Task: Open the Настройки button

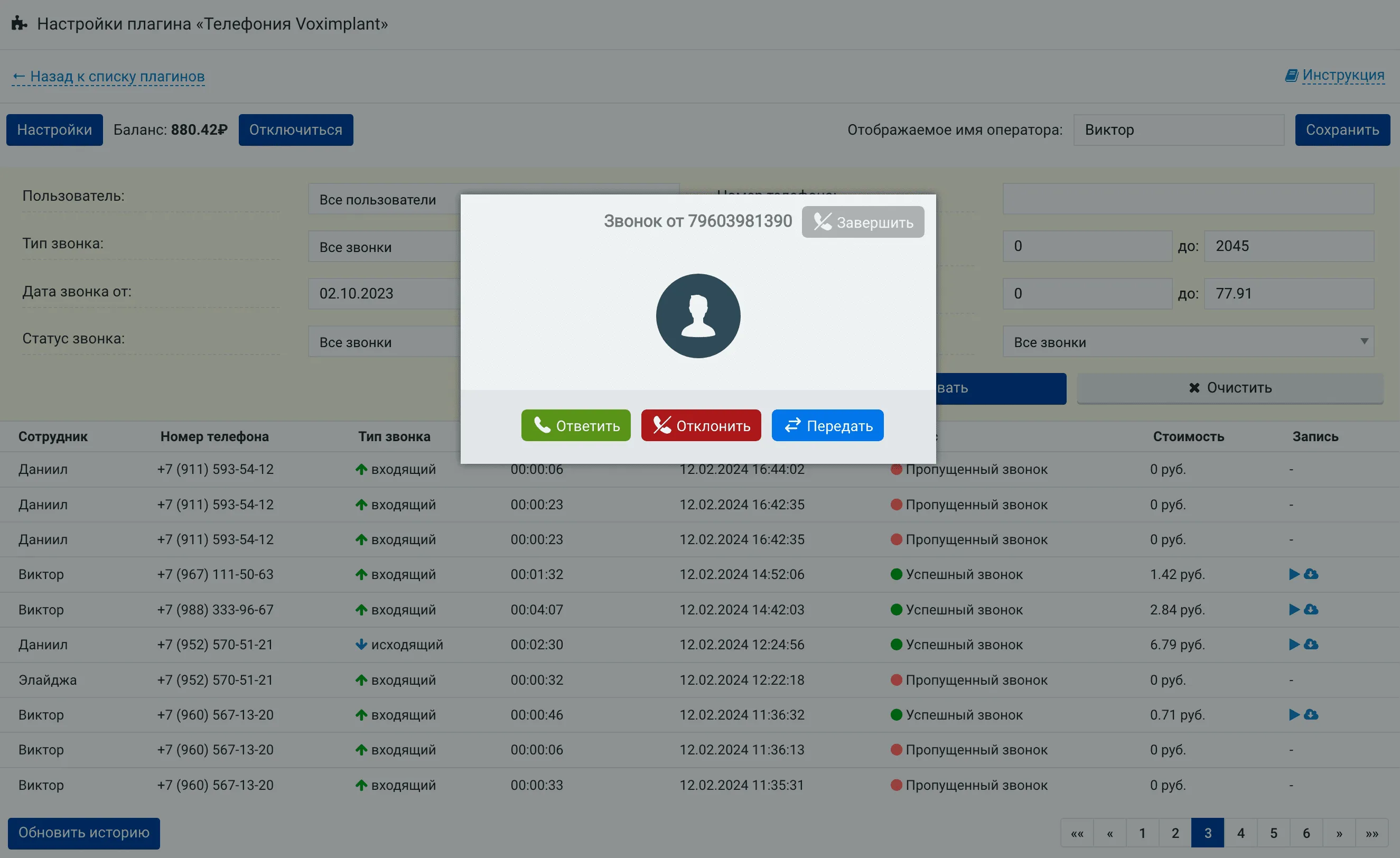Action: click(x=54, y=129)
